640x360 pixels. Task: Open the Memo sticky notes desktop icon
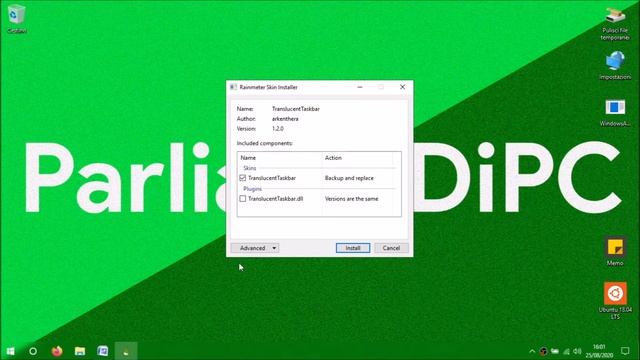[x=615, y=251]
